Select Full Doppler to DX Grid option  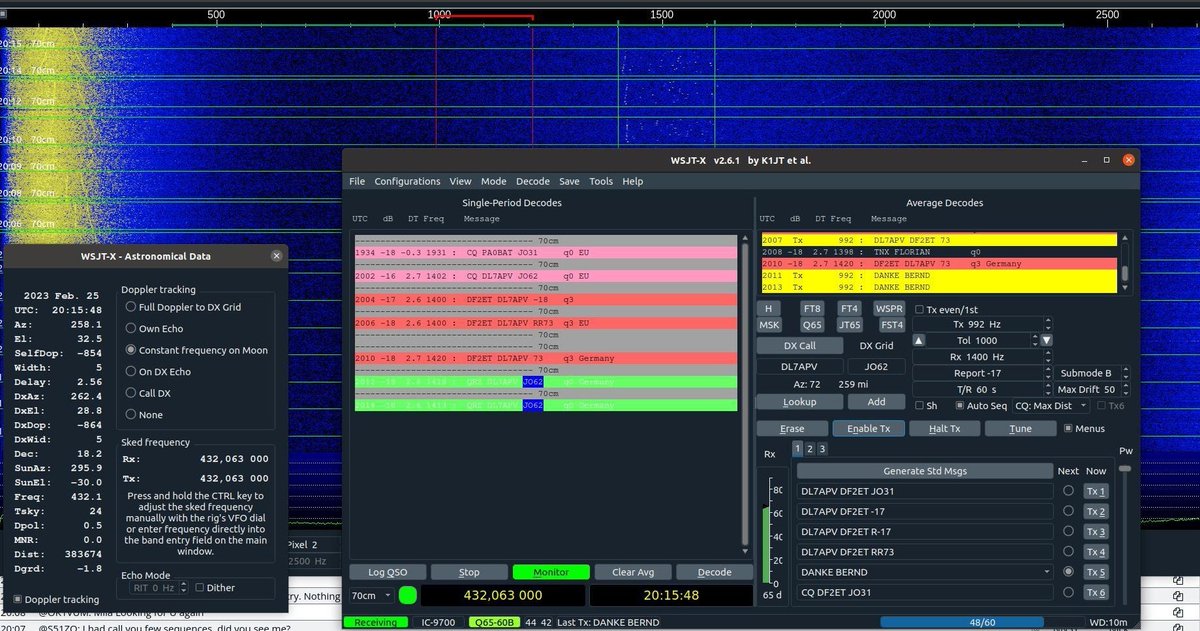point(131,307)
